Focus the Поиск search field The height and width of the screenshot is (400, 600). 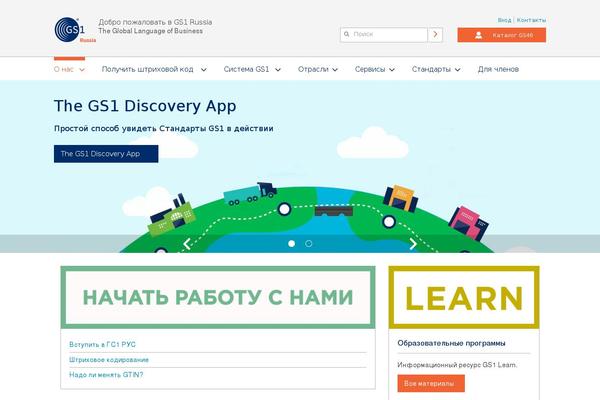point(384,34)
